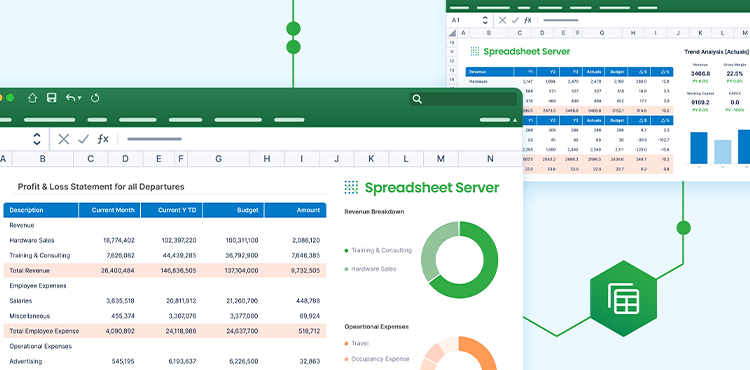Screen dimensions: 750x370
Task: Click the Trend Analysis (Actuals) heading
Action: click(717, 52)
